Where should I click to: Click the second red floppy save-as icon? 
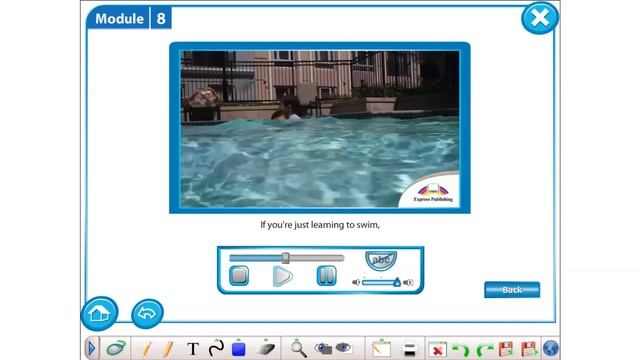(529, 349)
